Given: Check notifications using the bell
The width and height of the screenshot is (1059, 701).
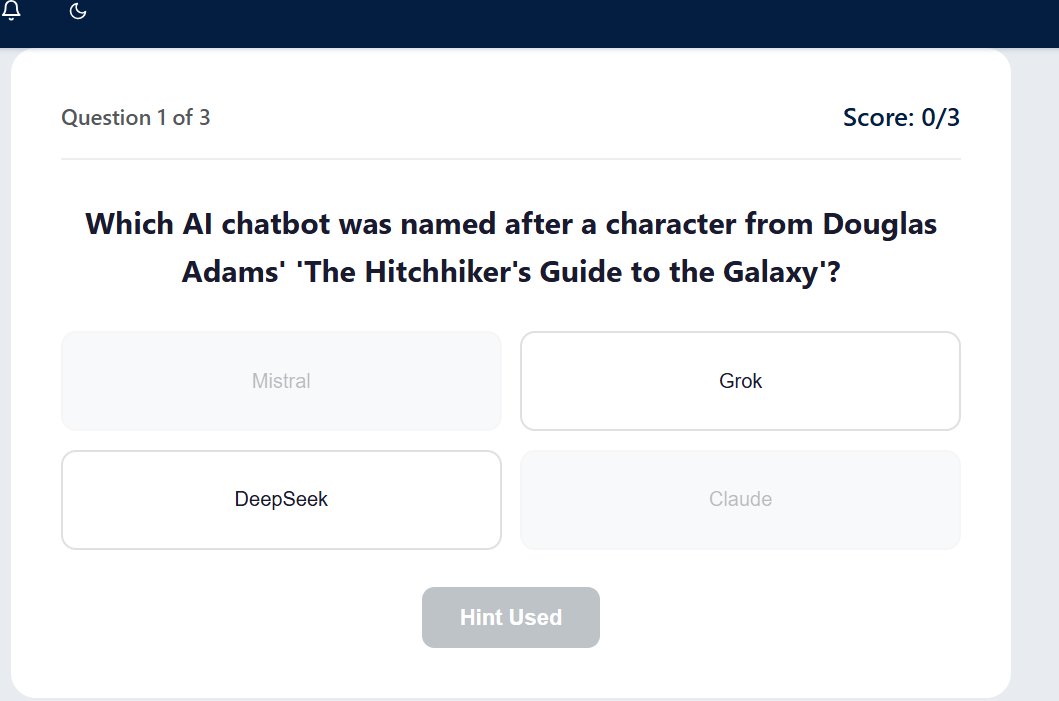Looking at the screenshot, I should (x=14, y=13).
